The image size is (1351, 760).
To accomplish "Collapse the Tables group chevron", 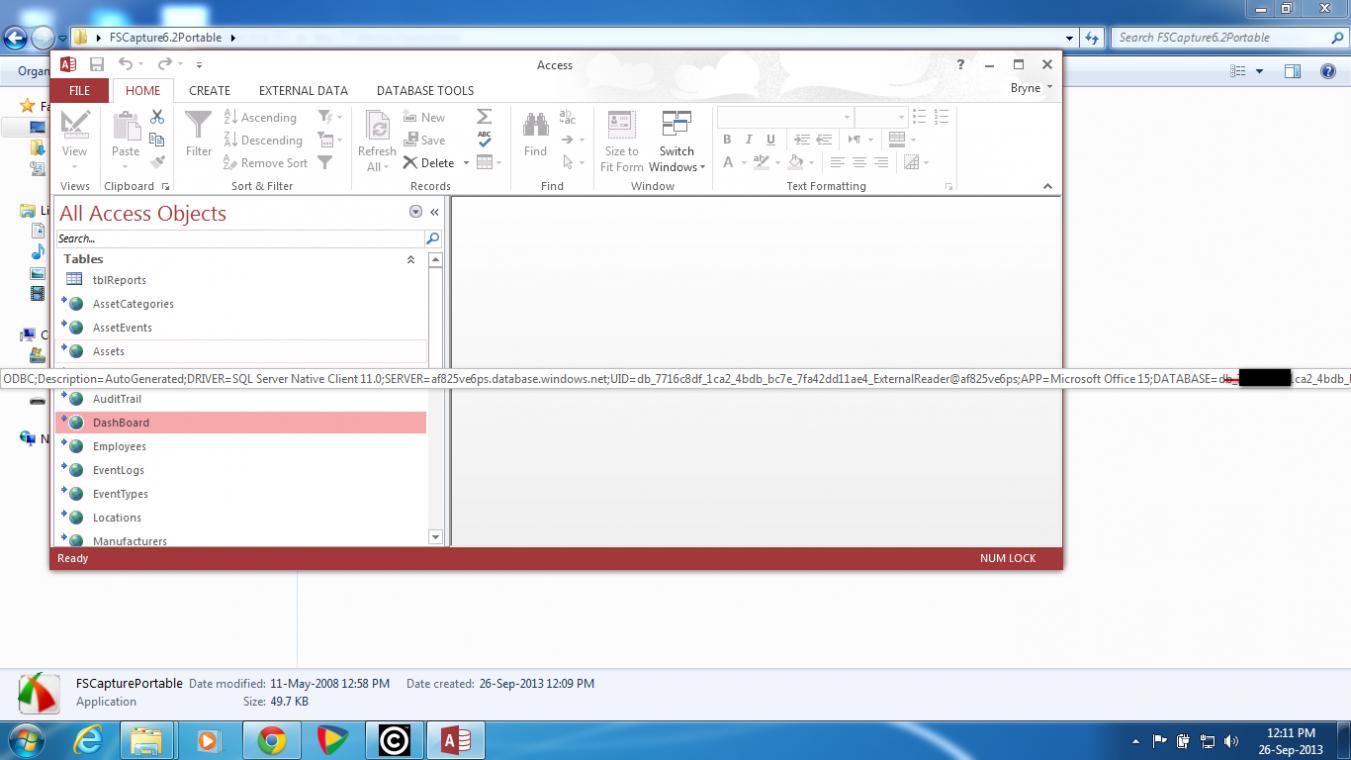I will pyautogui.click(x=410, y=259).
